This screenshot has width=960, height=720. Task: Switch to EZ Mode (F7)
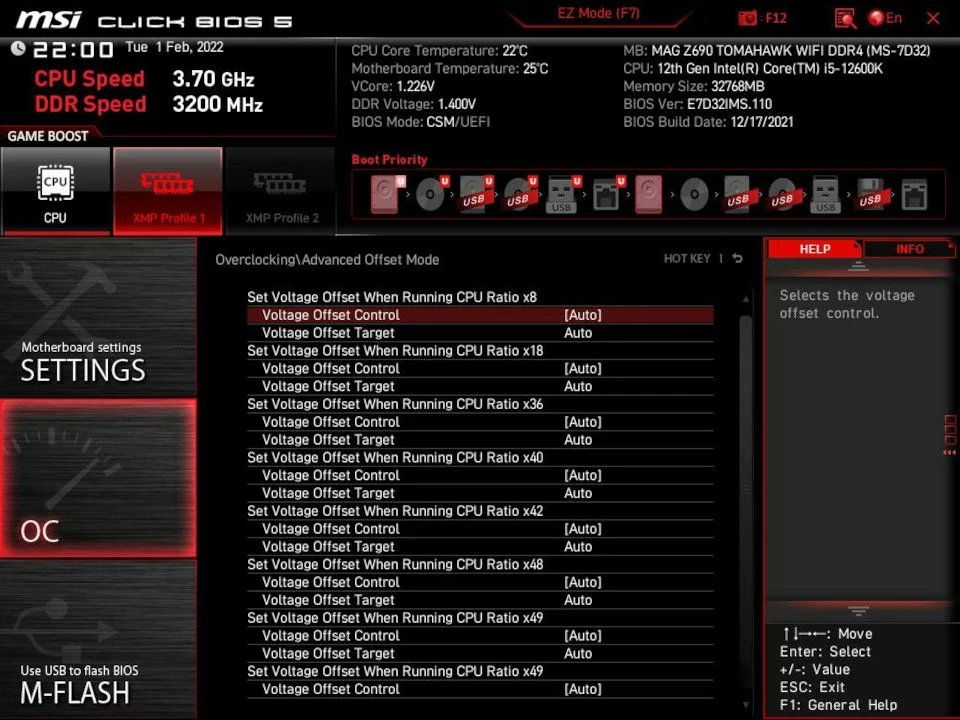[598, 13]
